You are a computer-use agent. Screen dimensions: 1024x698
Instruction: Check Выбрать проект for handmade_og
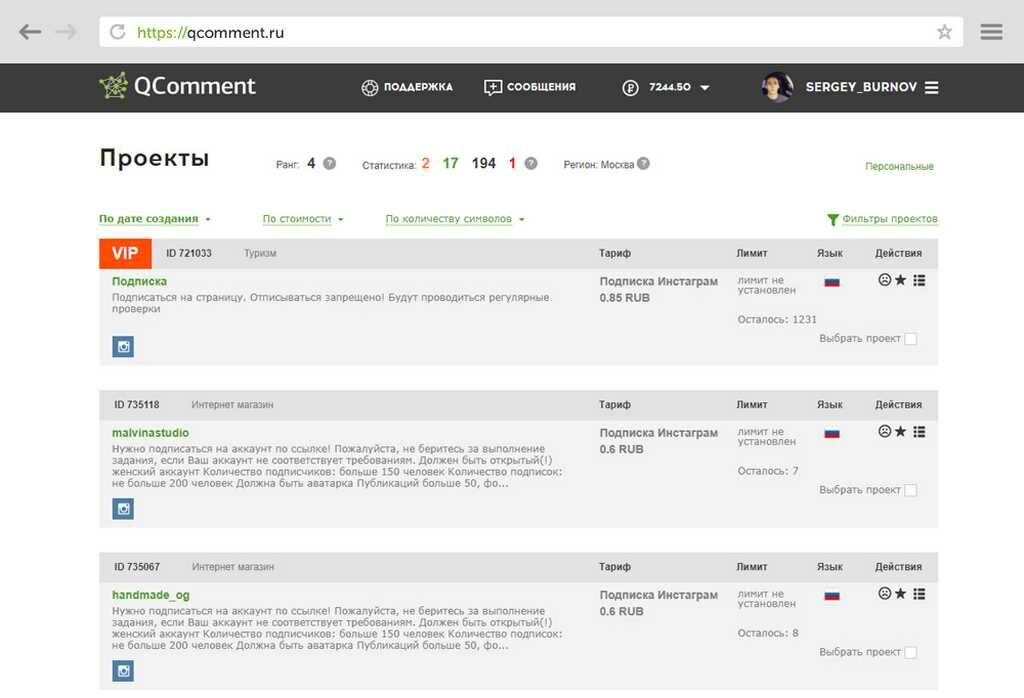pos(911,652)
